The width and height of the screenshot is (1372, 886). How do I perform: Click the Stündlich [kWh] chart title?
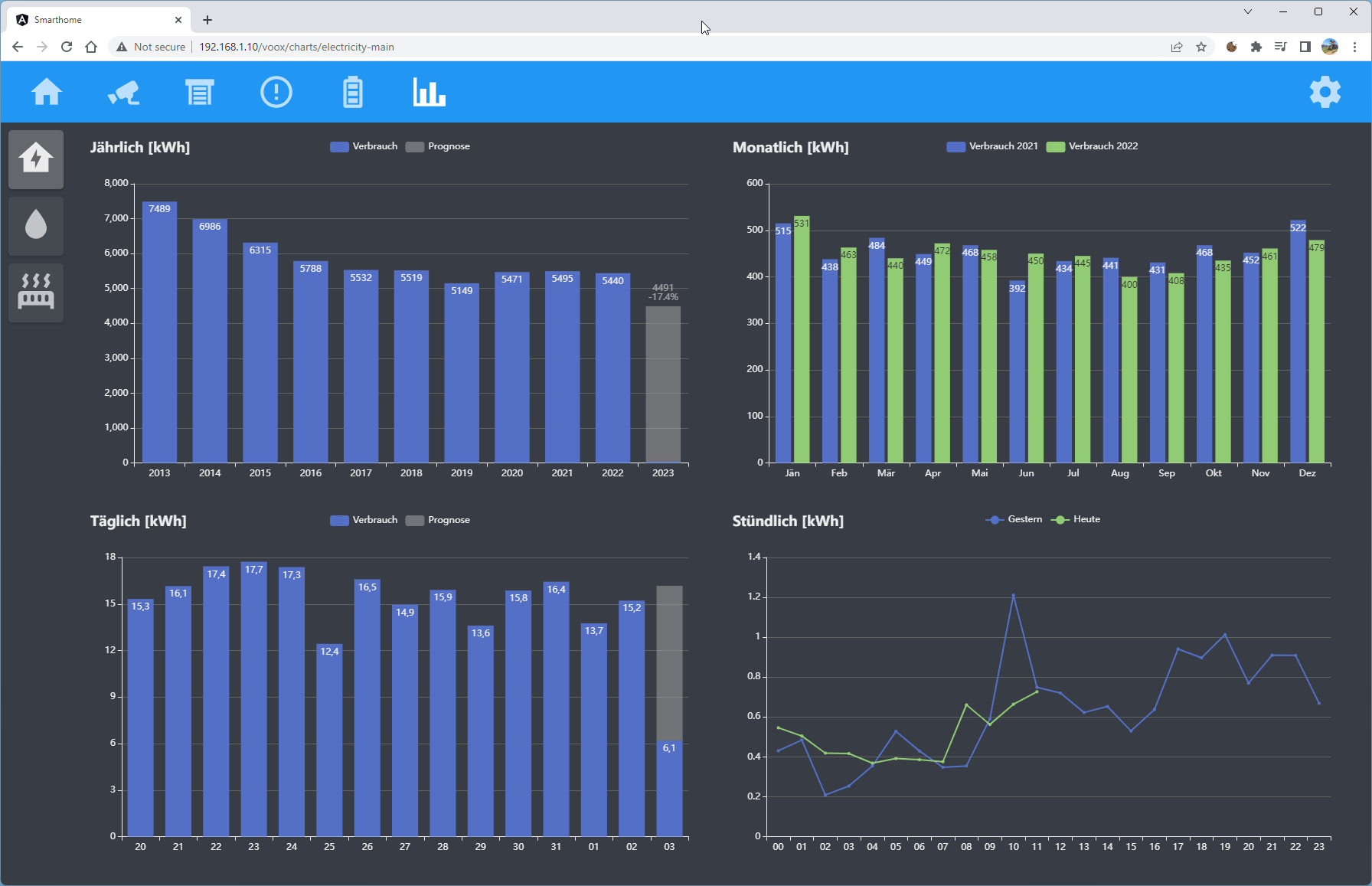[788, 521]
